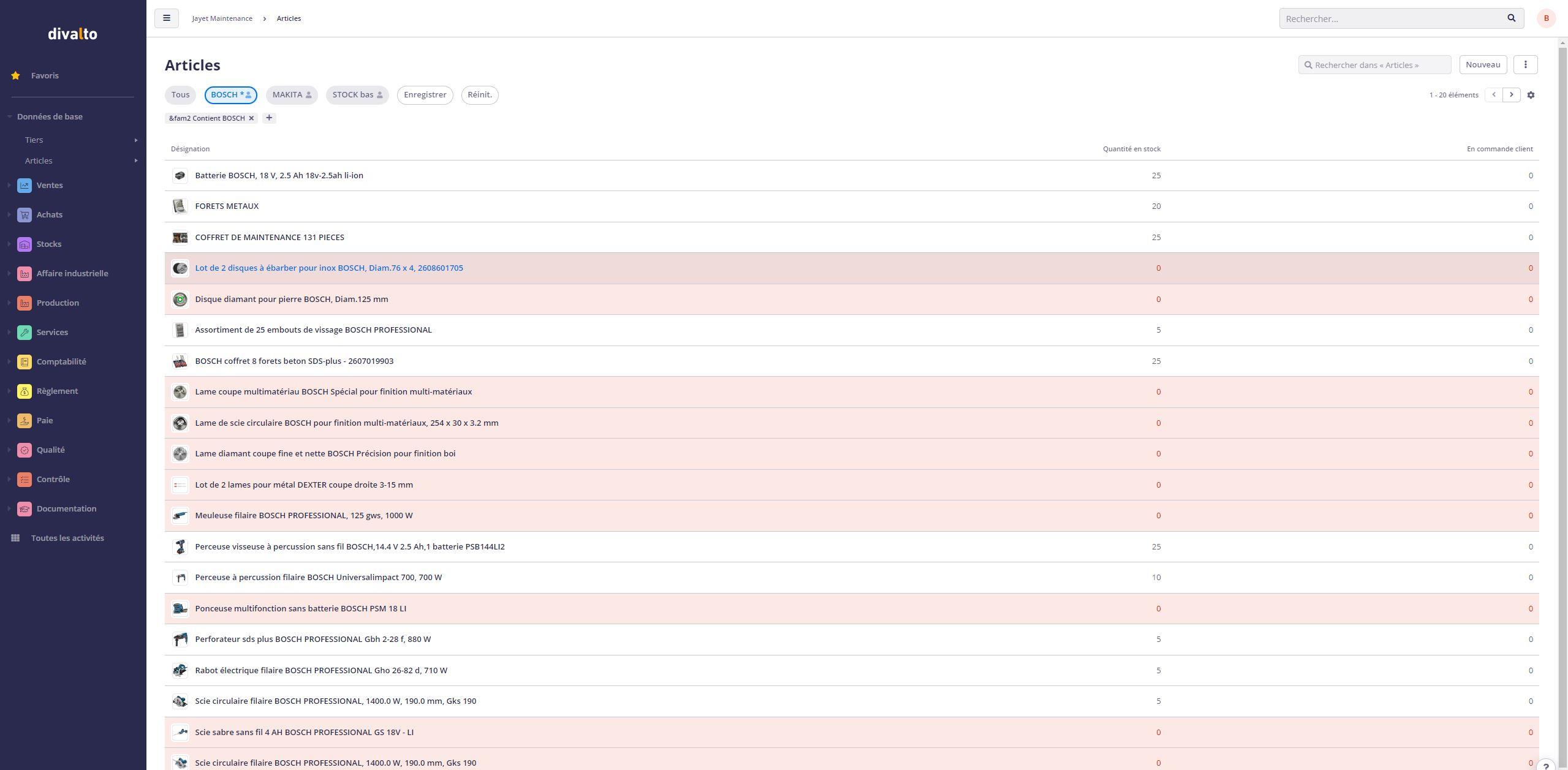Viewport: 1568px width, 770px height.
Task: Expand the Production section arrow
Action: pos(9,303)
